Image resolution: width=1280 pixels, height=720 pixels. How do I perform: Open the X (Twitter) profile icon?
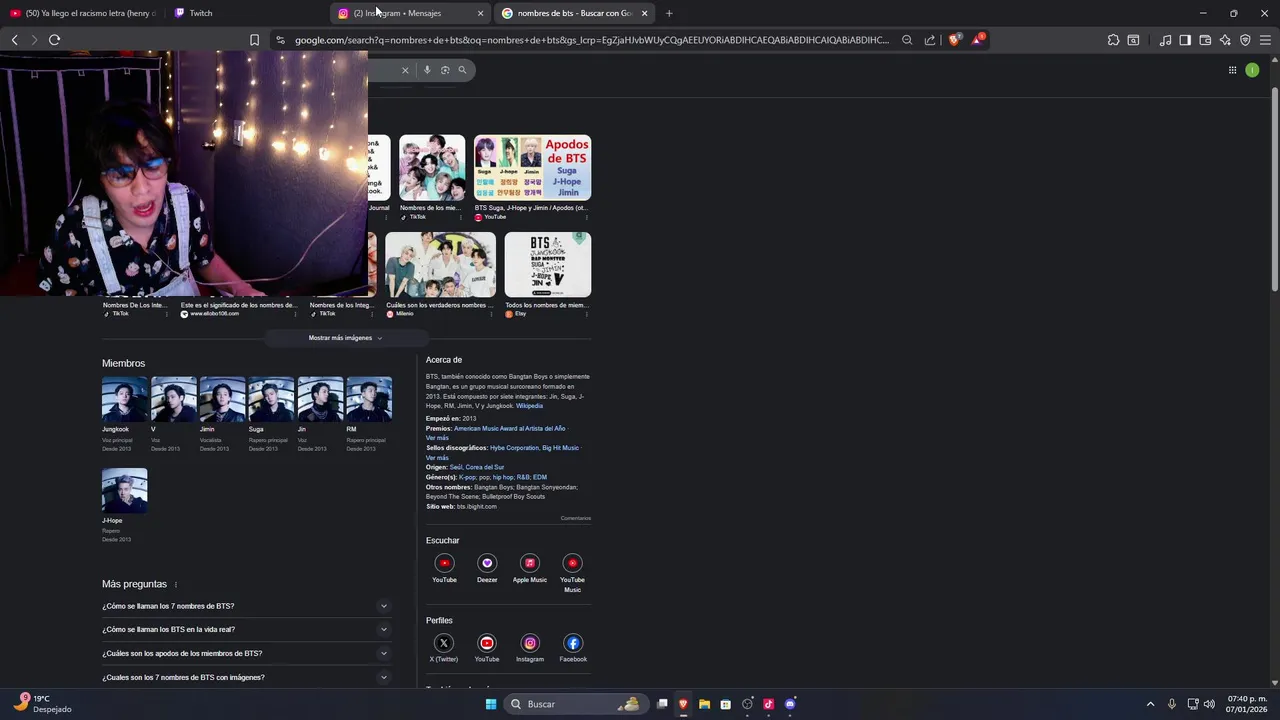[444, 643]
